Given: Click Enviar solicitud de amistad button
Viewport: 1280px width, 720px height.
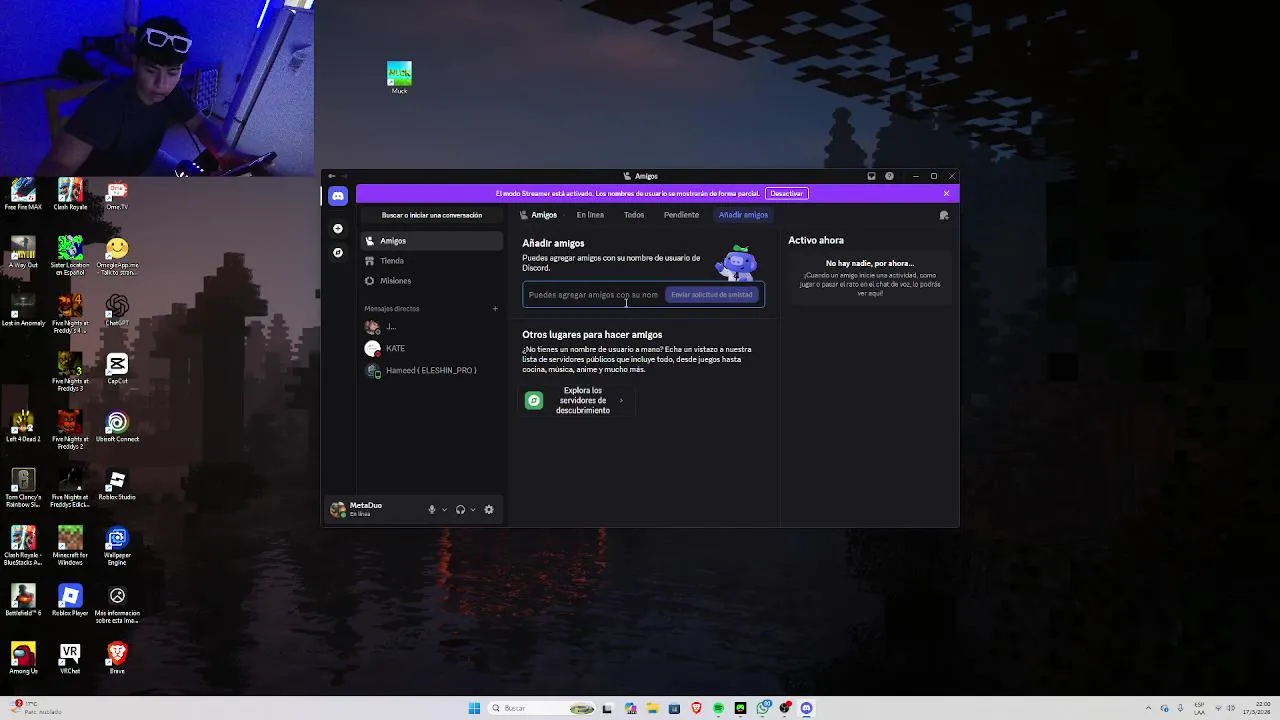Looking at the screenshot, I should 712,295.
